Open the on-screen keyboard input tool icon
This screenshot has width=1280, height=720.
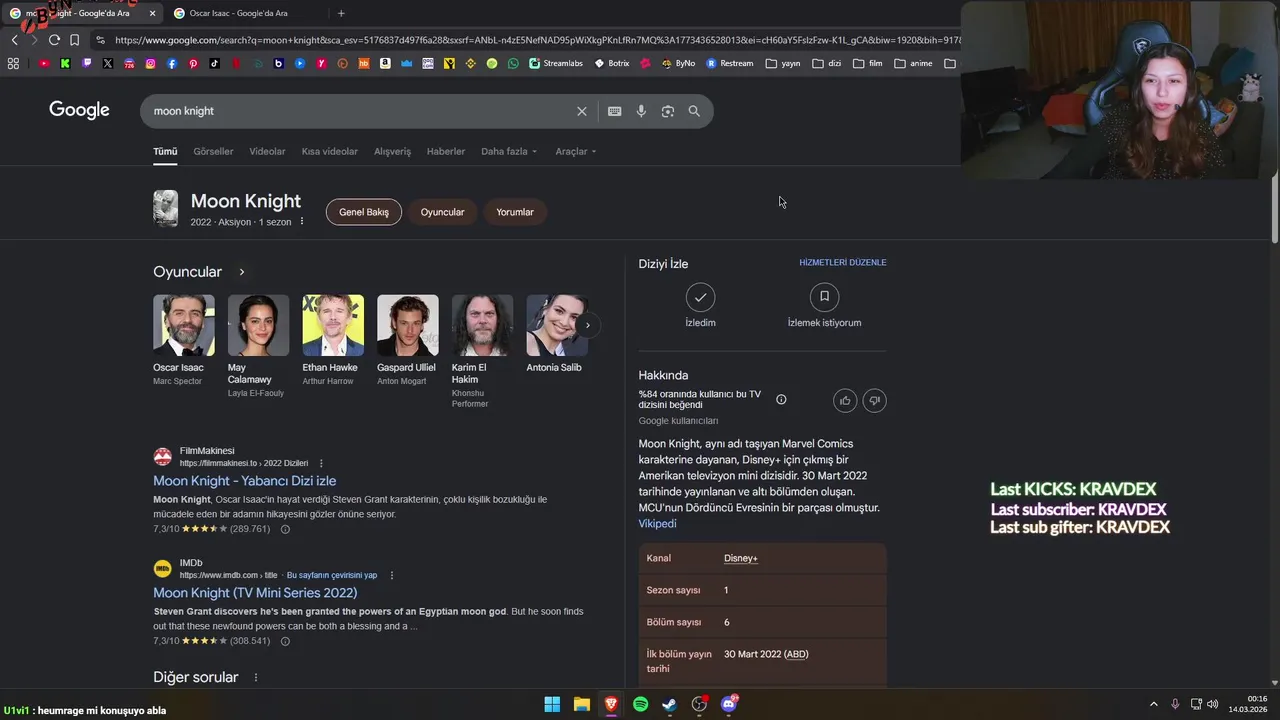[x=614, y=111]
